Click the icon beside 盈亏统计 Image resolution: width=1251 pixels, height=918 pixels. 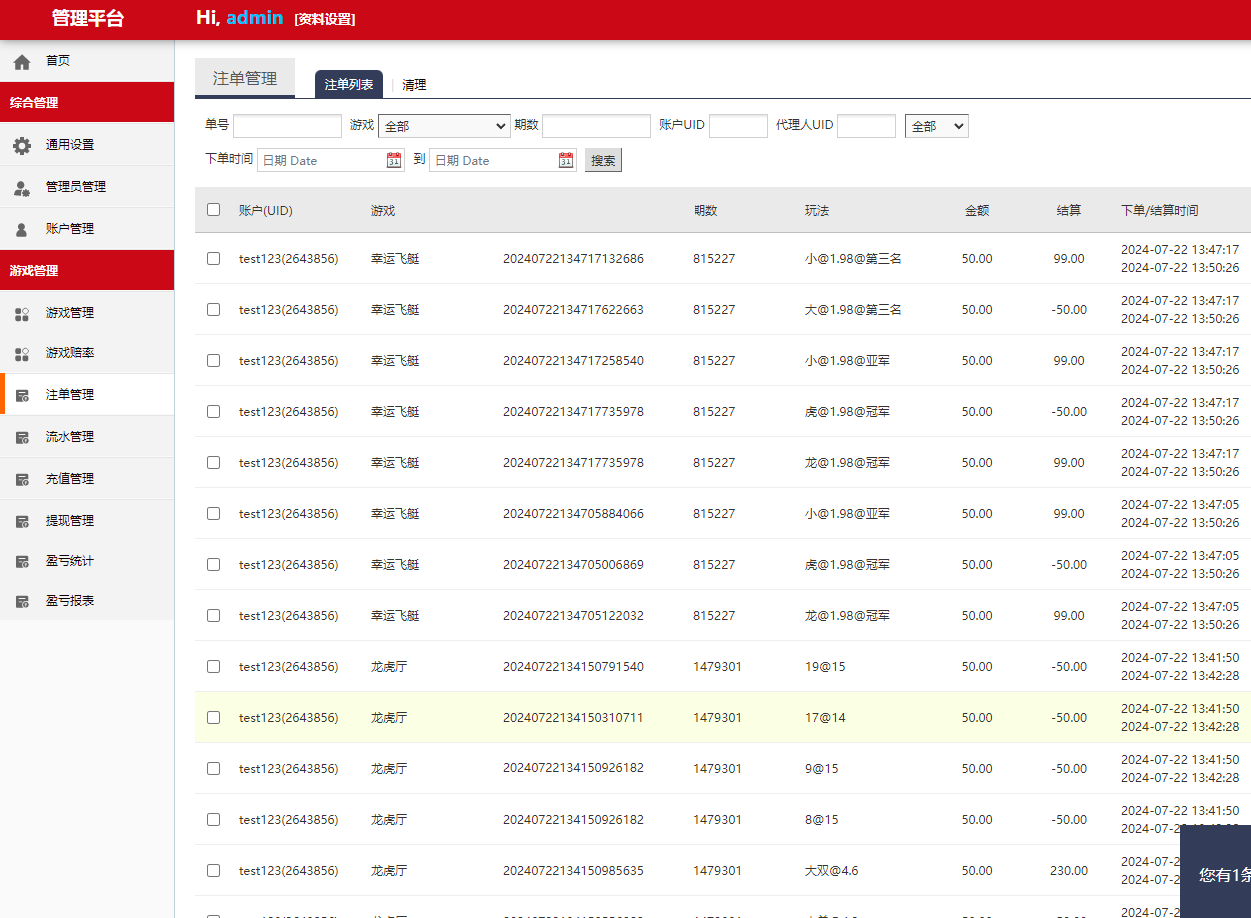coord(22,561)
